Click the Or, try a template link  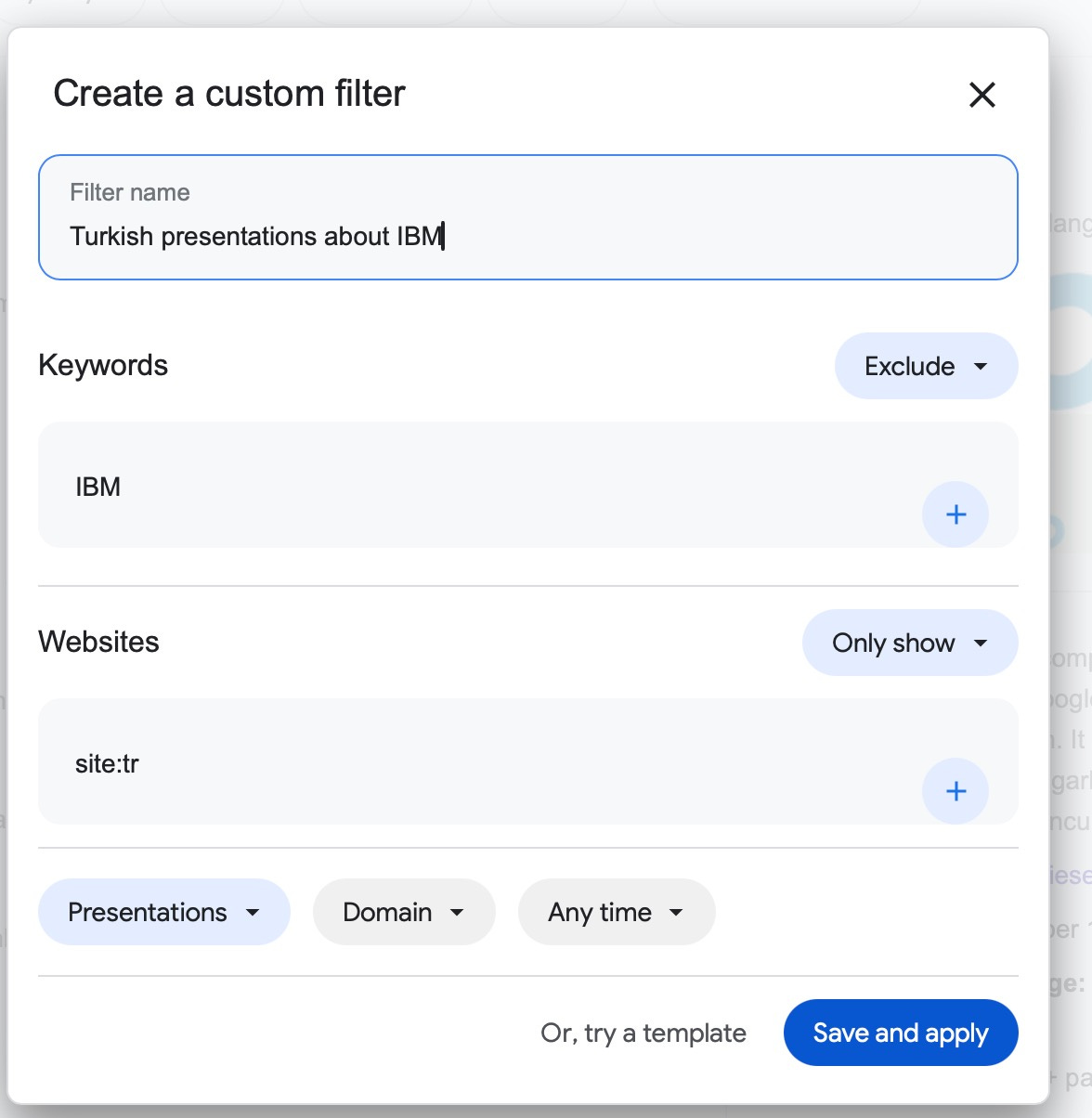(643, 1033)
